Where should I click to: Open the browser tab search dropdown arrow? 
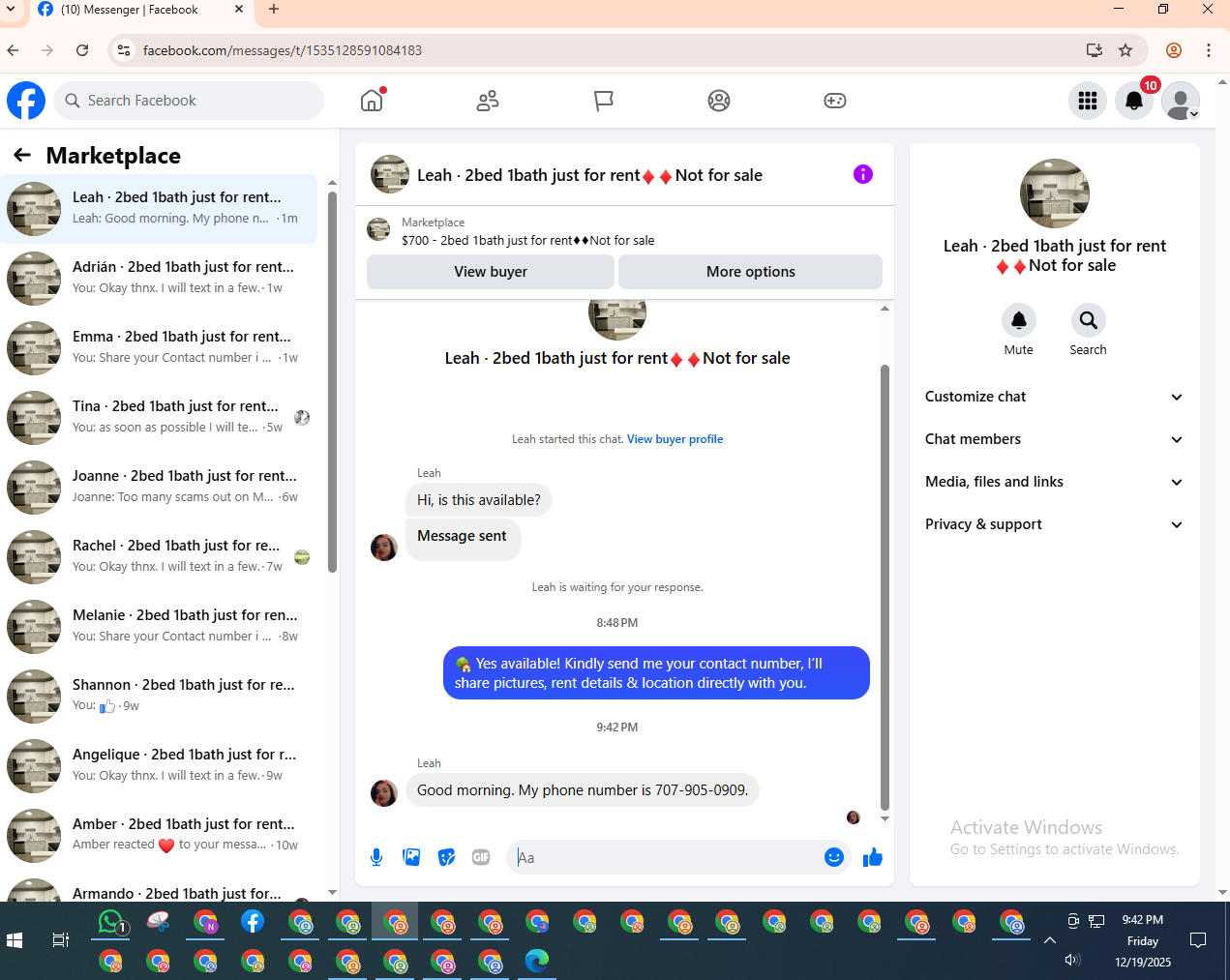pyautogui.click(x=10, y=10)
